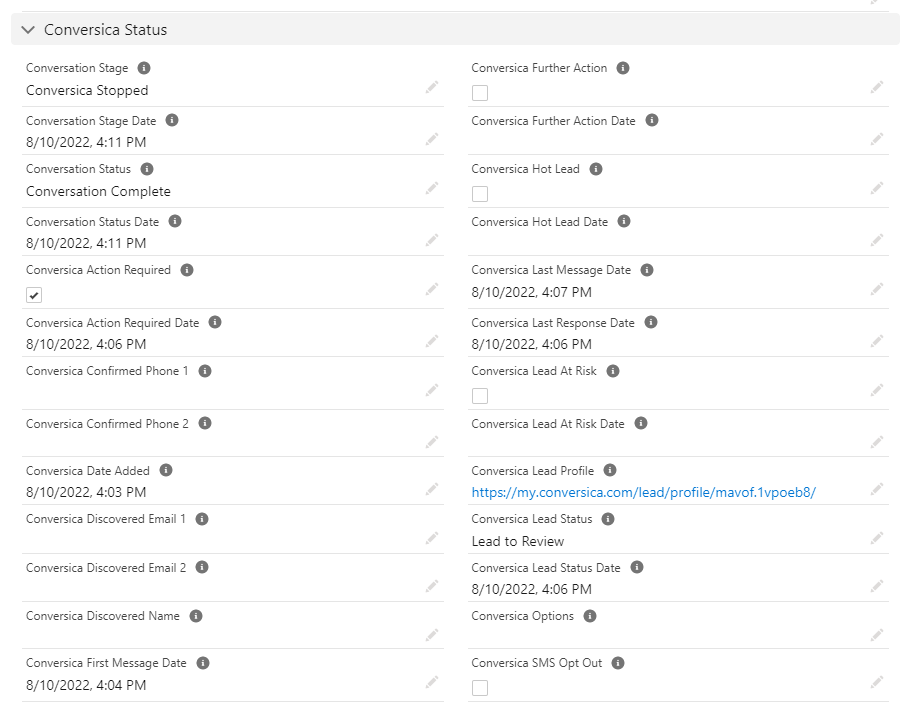Check the Conversica SMS Opt Out checkbox
The image size is (903, 713).
click(x=480, y=688)
